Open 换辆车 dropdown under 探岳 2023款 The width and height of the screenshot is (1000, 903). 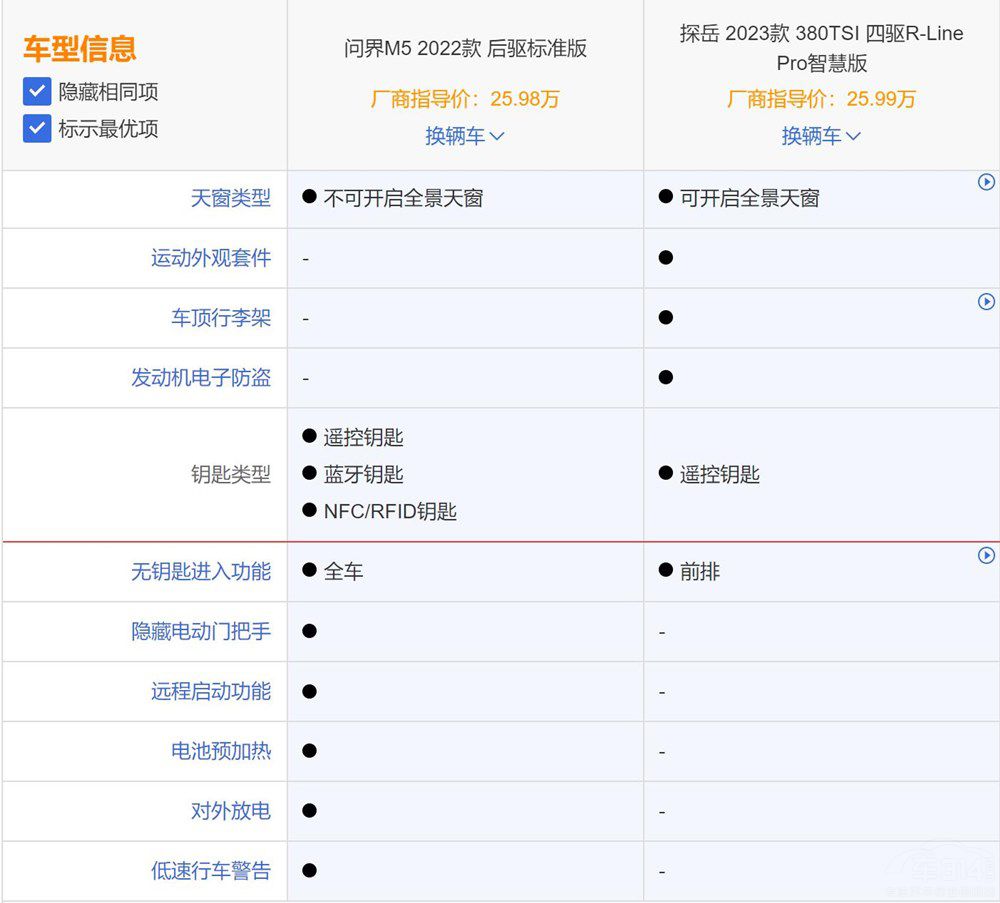click(821, 136)
